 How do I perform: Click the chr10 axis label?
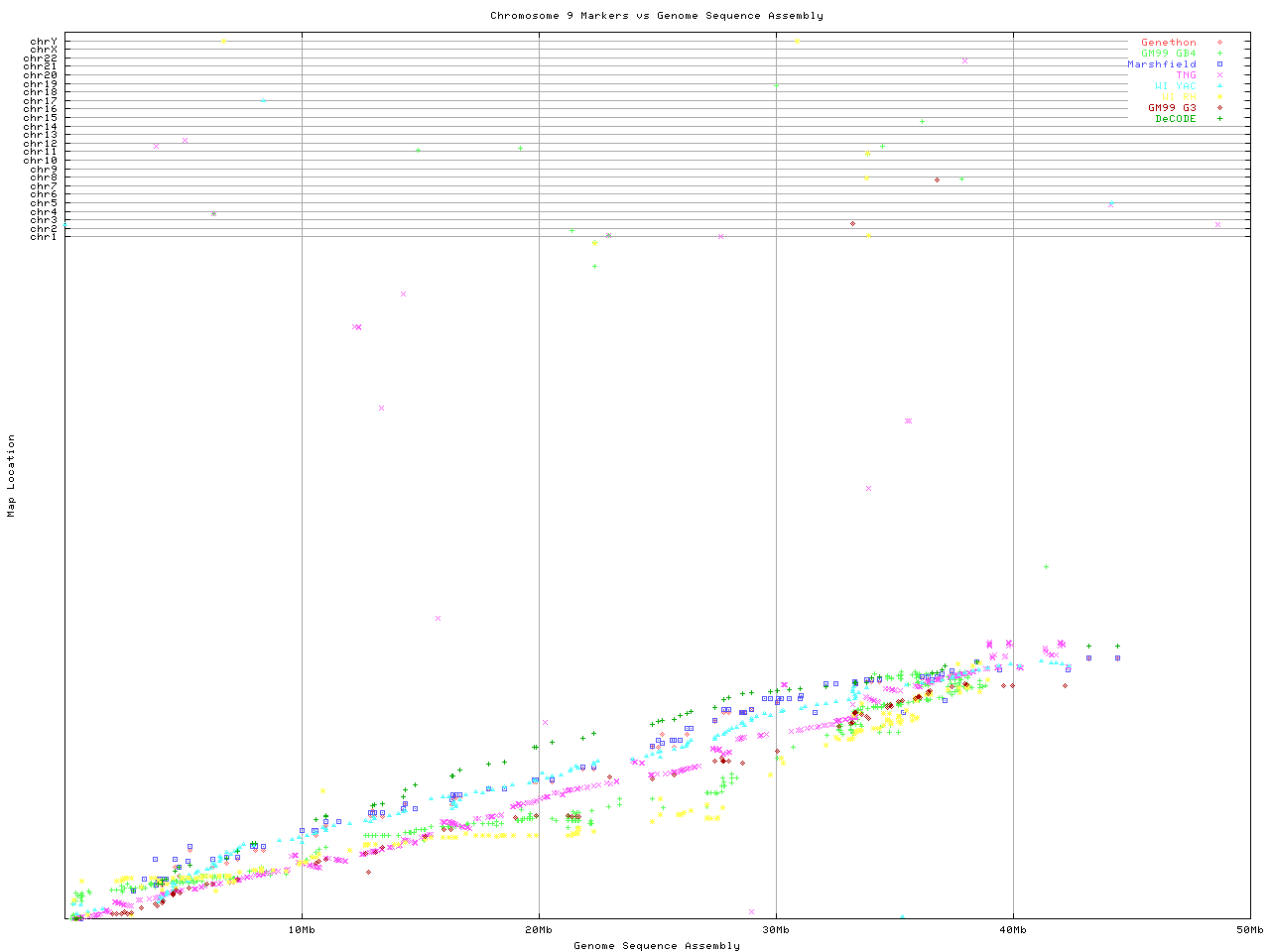pyautogui.click(x=41, y=161)
